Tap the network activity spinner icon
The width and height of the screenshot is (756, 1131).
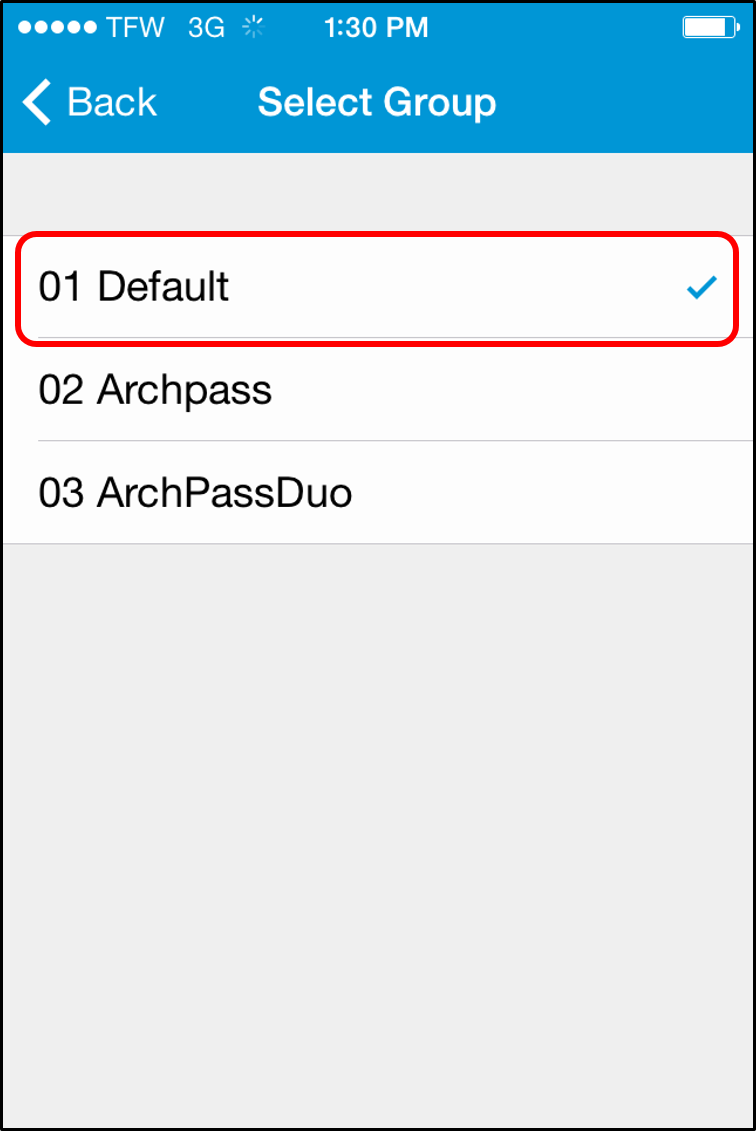(x=253, y=27)
